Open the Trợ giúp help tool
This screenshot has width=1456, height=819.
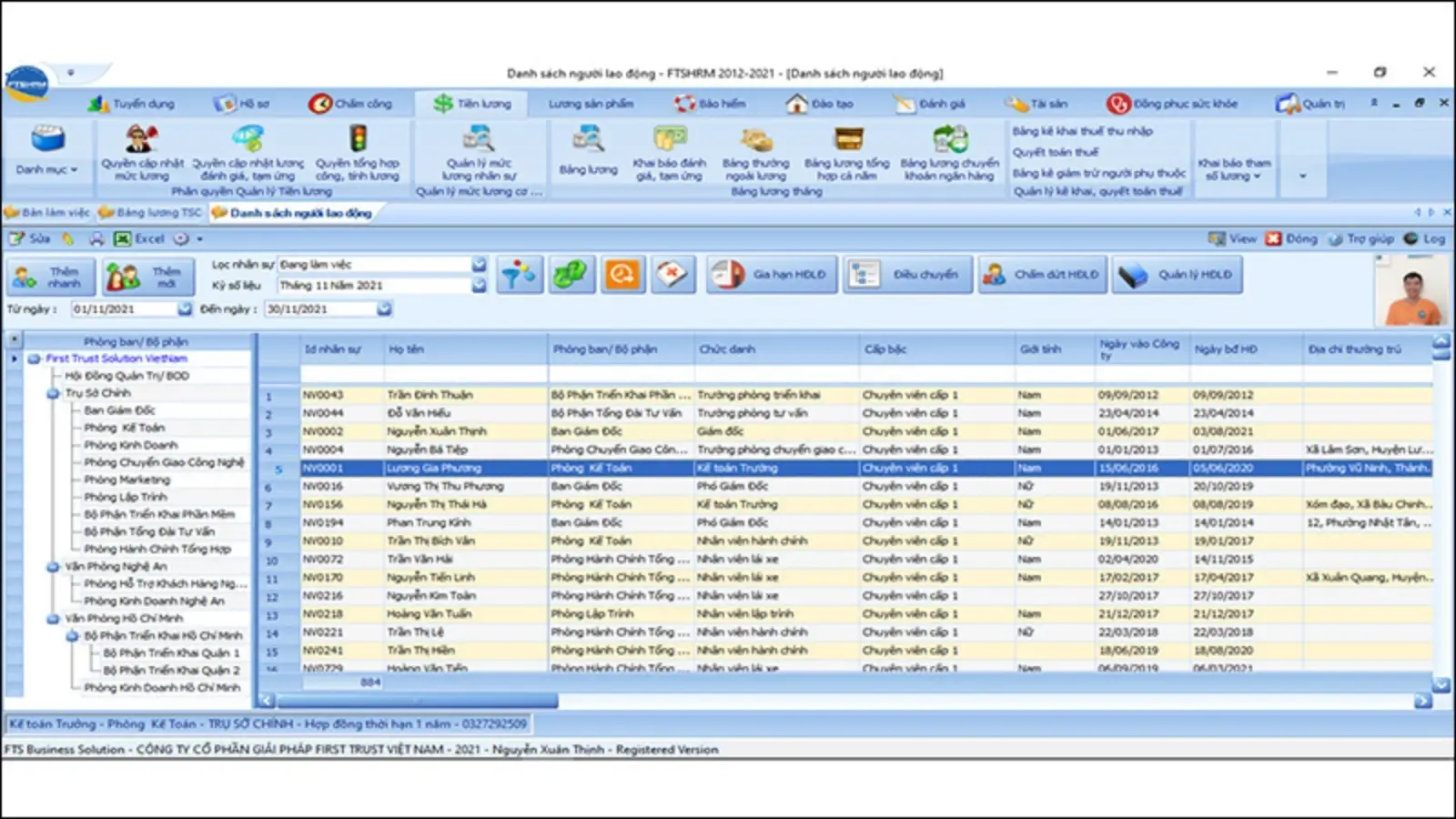(x=1360, y=239)
